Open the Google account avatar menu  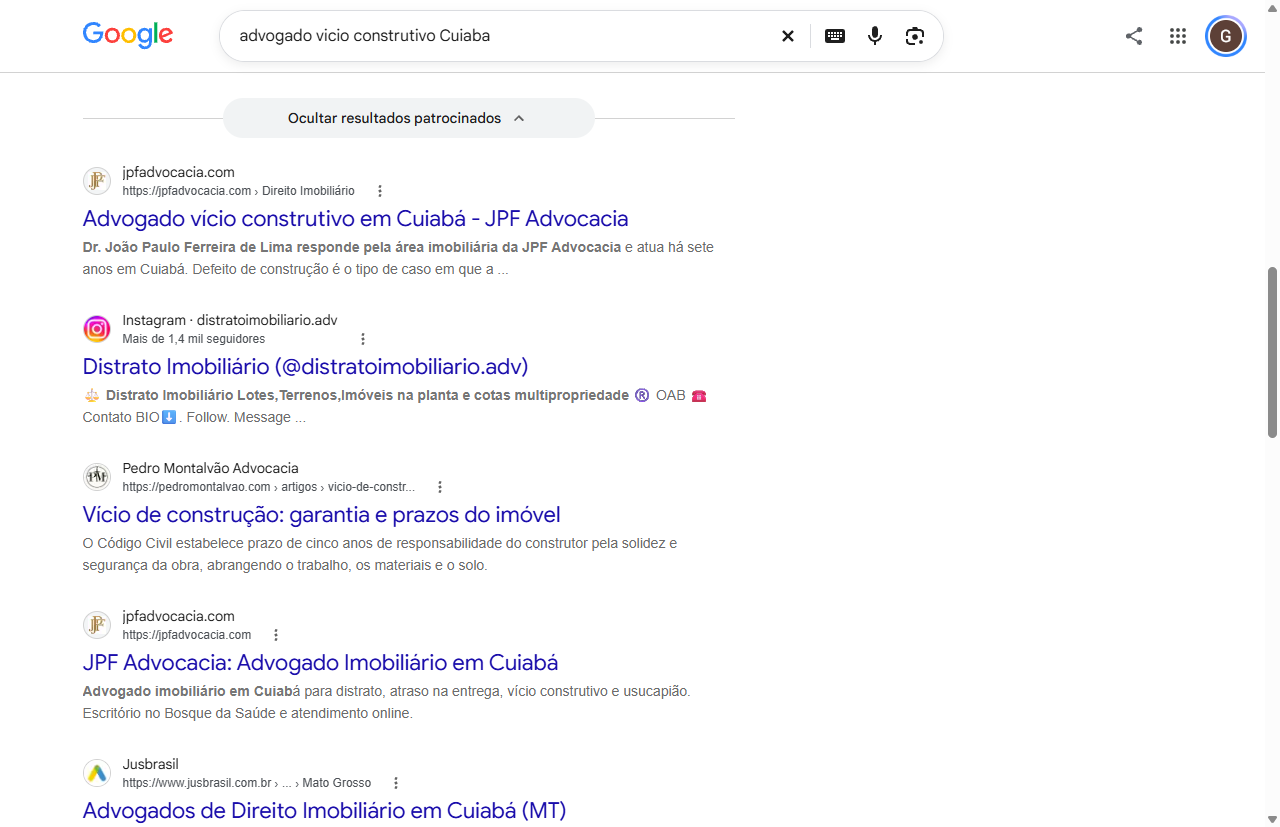(1226, 37)
